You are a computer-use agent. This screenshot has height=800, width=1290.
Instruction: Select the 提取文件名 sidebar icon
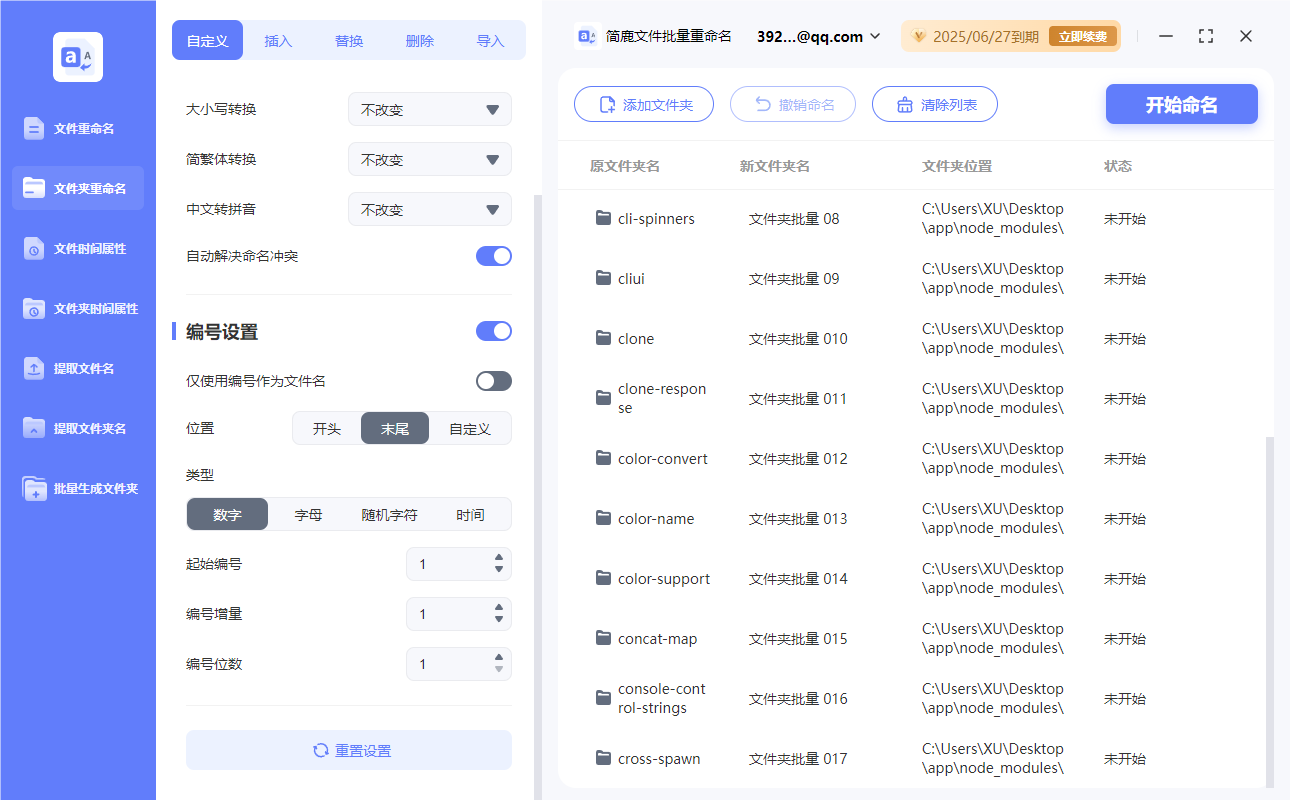tap(77, 368)
